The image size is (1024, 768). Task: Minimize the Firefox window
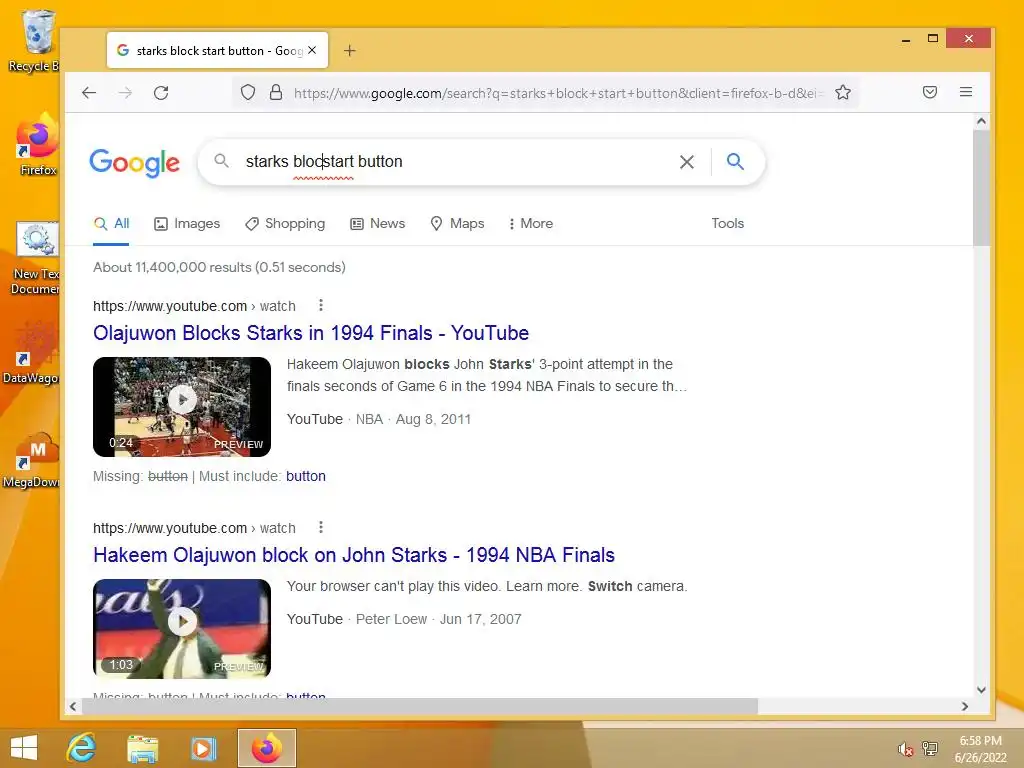pyautogui.click(x=906, y=39)
